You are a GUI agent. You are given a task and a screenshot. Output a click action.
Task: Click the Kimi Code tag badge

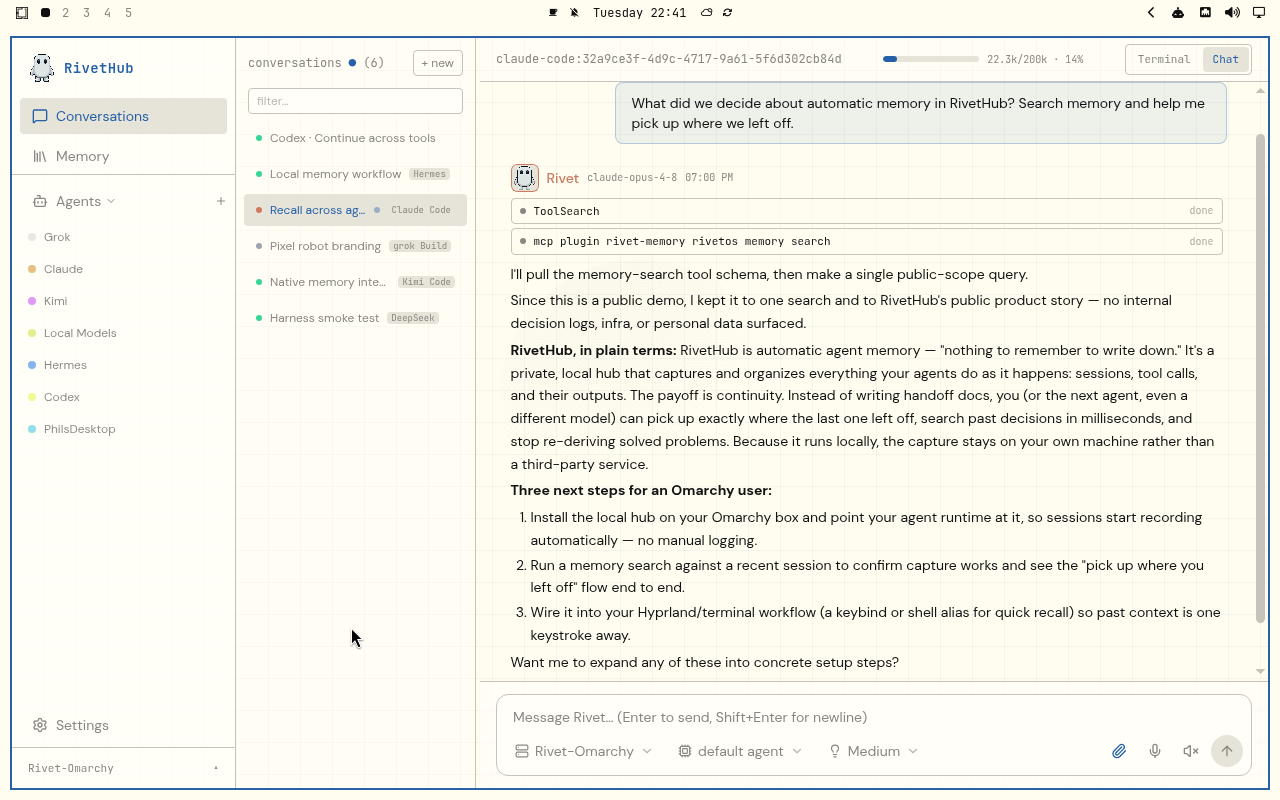426,282
